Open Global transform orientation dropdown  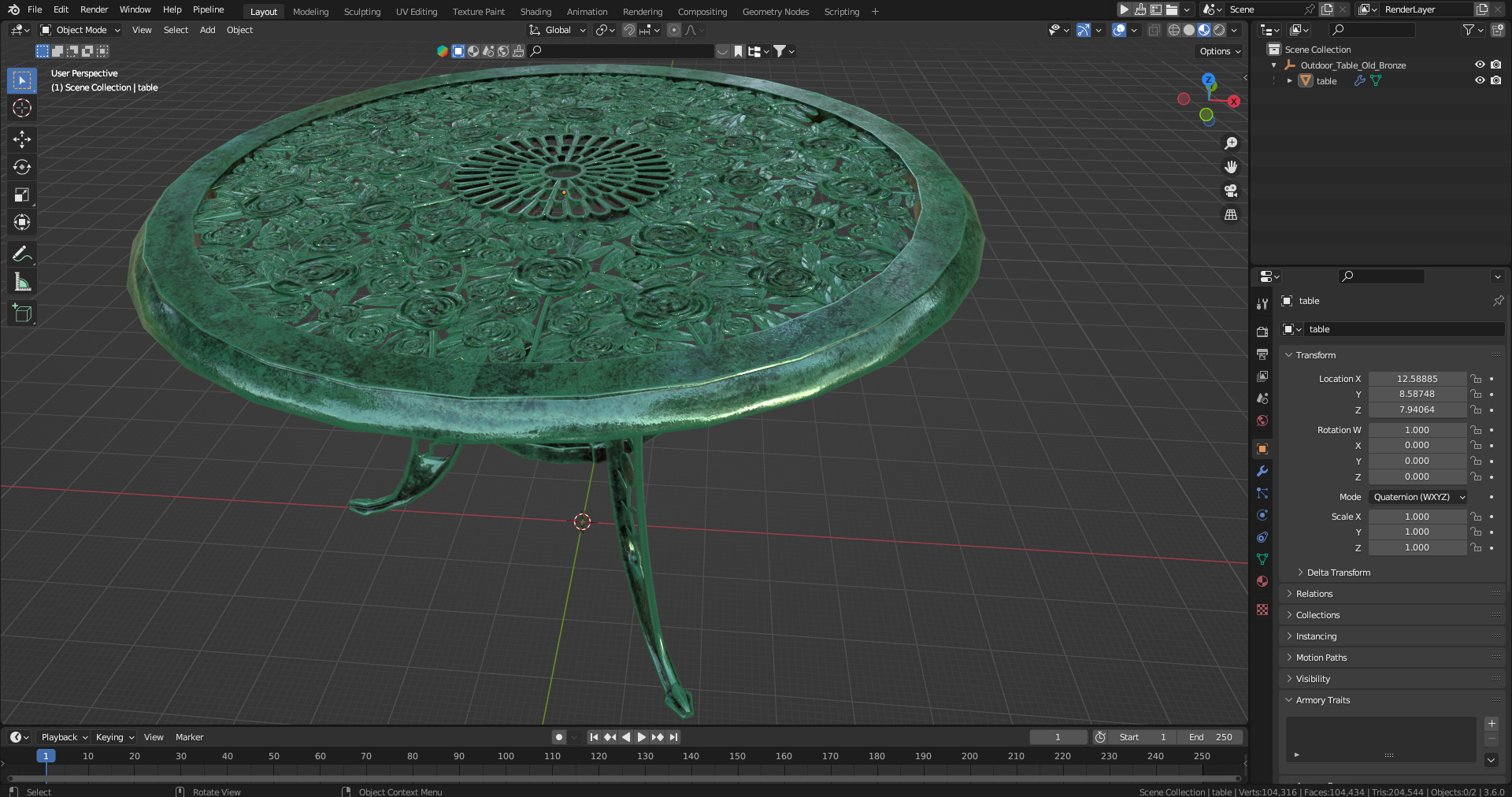coord(558,30)
